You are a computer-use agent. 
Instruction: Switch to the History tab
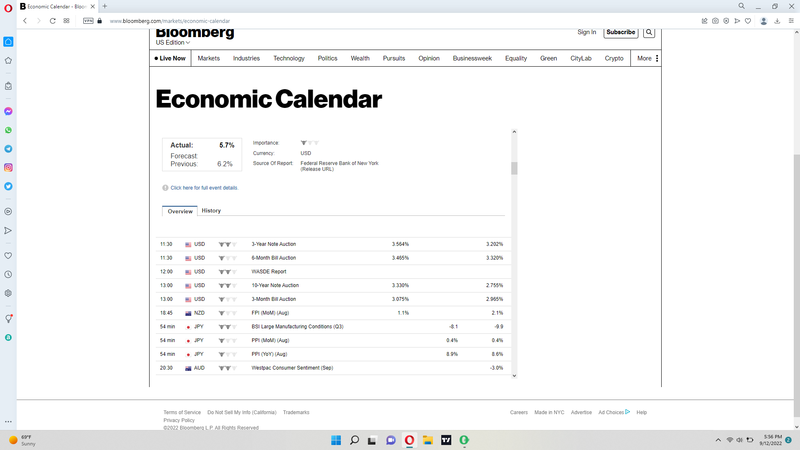(211, 211)
